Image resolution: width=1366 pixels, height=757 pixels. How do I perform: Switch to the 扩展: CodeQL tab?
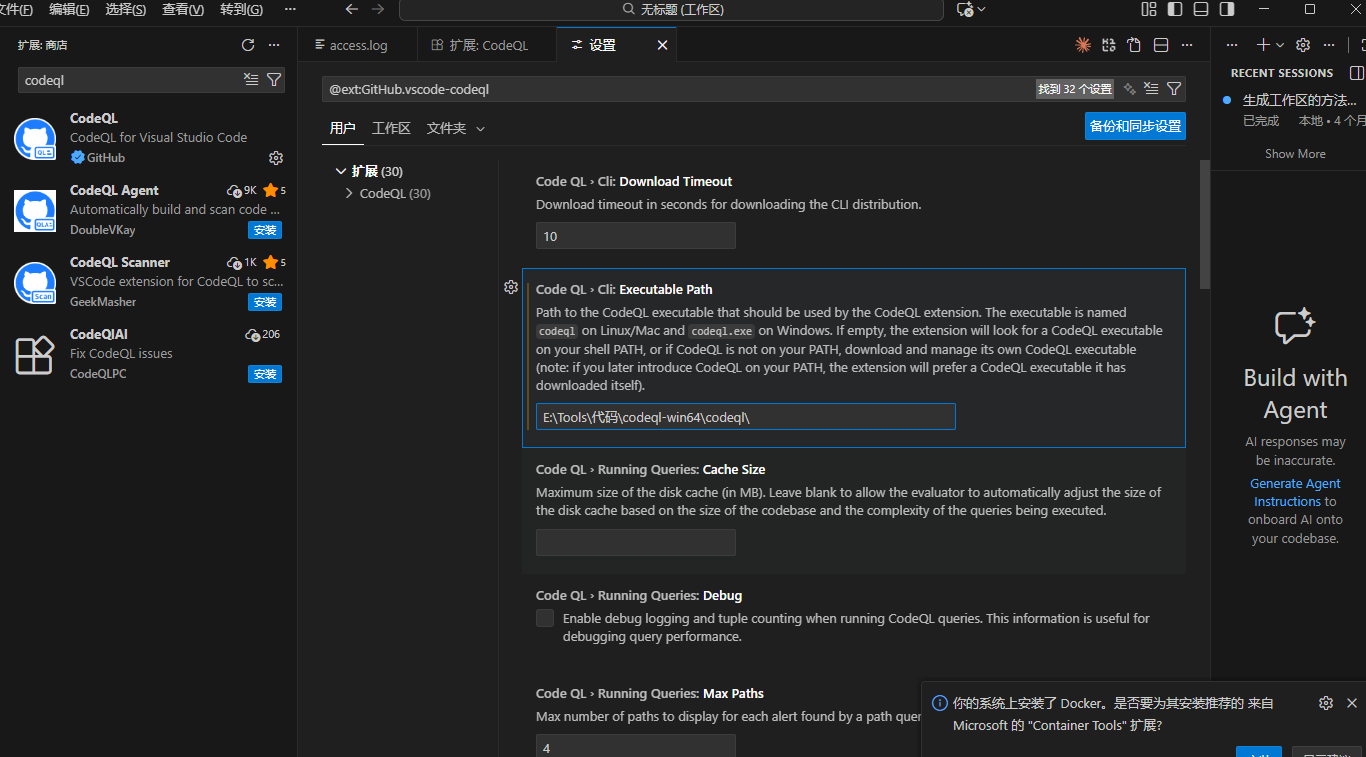(486, 45)
